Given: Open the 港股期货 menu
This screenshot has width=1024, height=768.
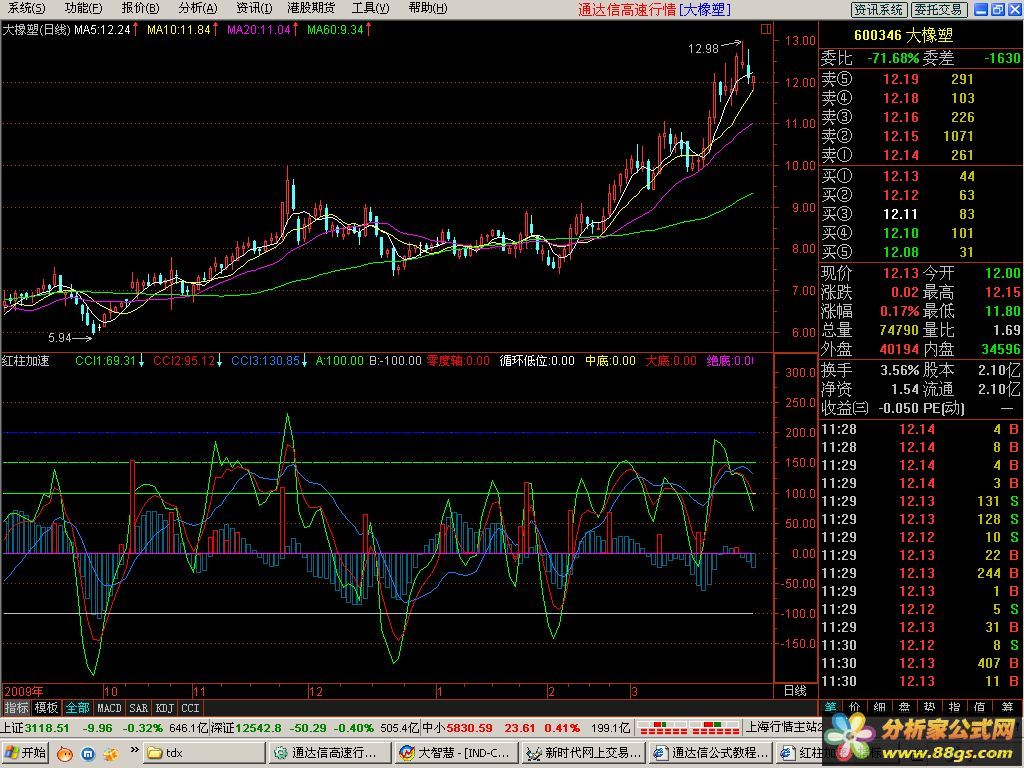Looking at the screenshot, I should click(x=311, y=8).
